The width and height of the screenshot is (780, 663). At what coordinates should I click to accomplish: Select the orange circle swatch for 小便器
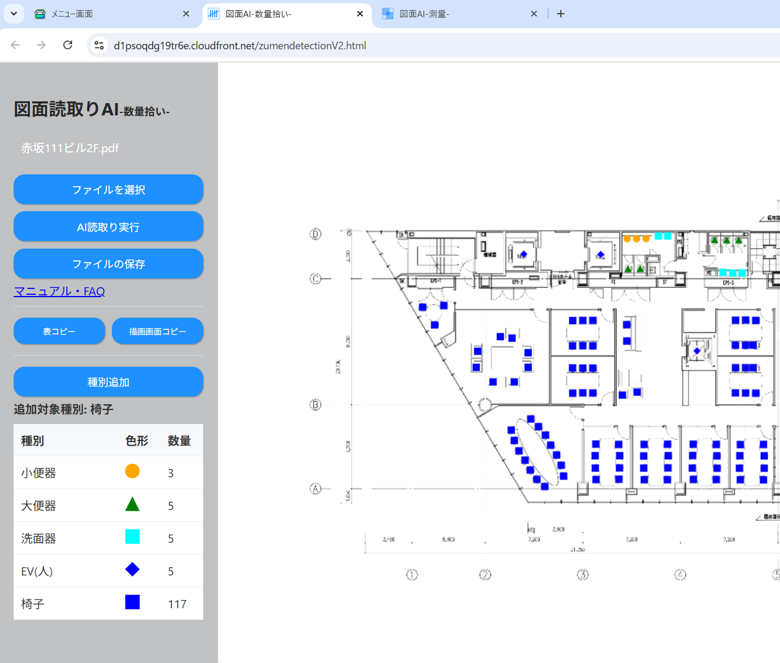click(x=132, y=472)
